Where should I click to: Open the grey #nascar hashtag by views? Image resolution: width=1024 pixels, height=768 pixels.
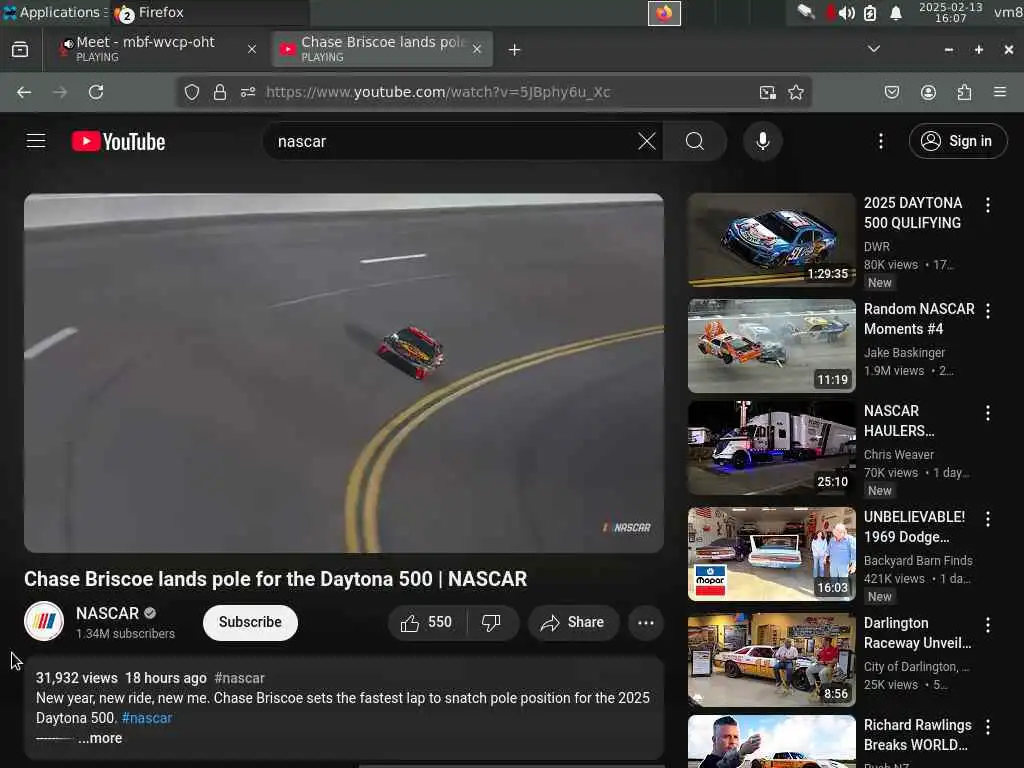[239, 678]
